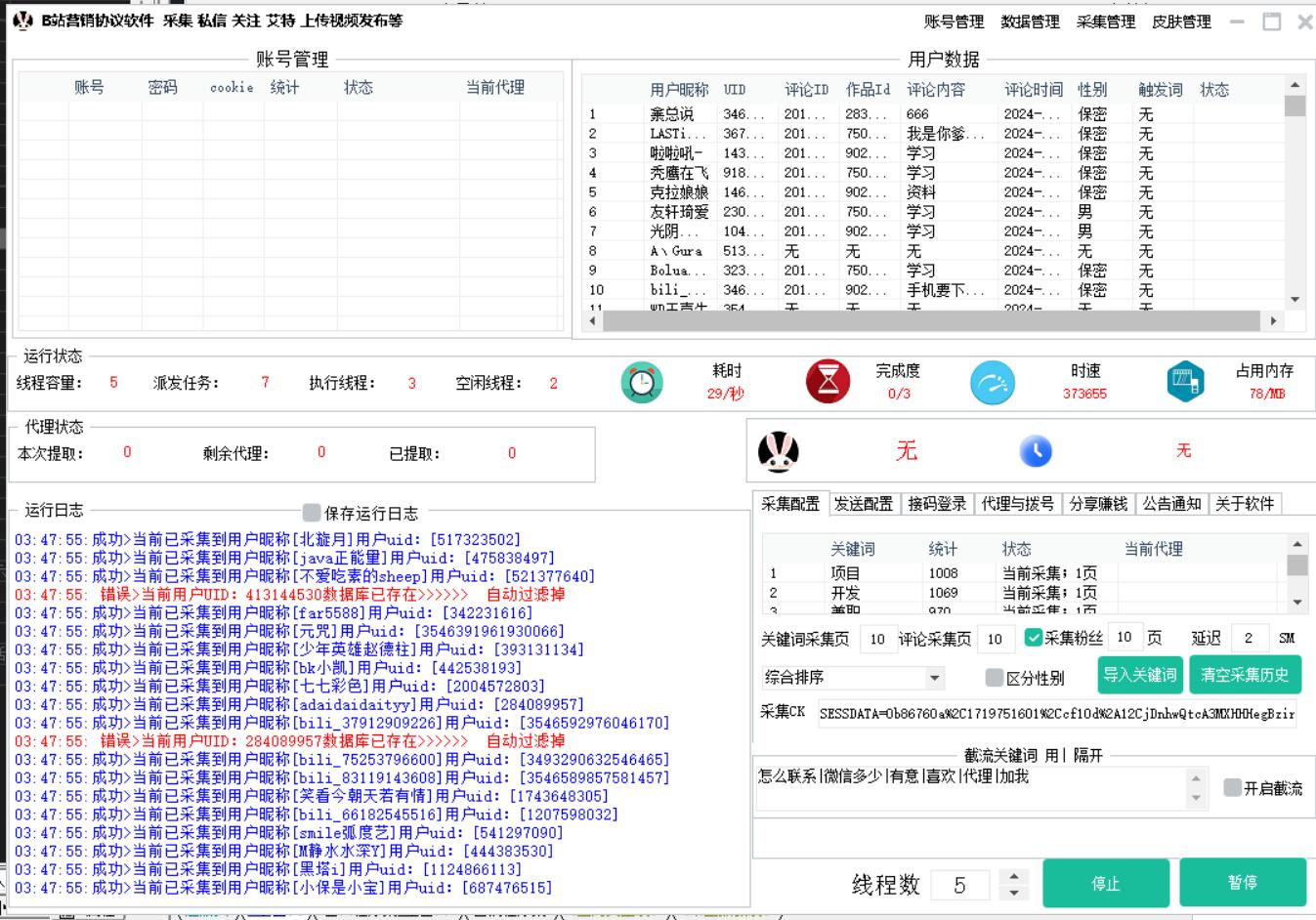Click the app logo in title bar
The width and height of the screenshot is (1316, 920).
(22, 21)
